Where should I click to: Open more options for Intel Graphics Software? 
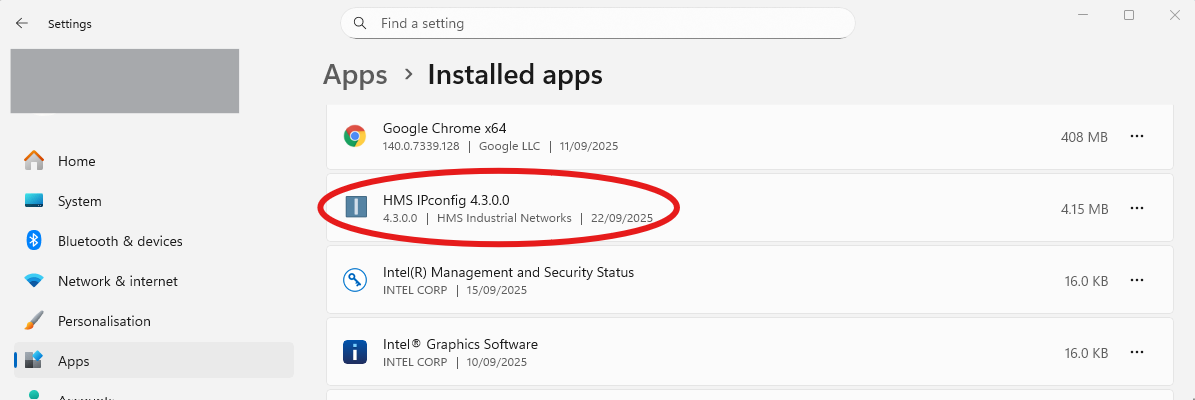[1136, 353]
